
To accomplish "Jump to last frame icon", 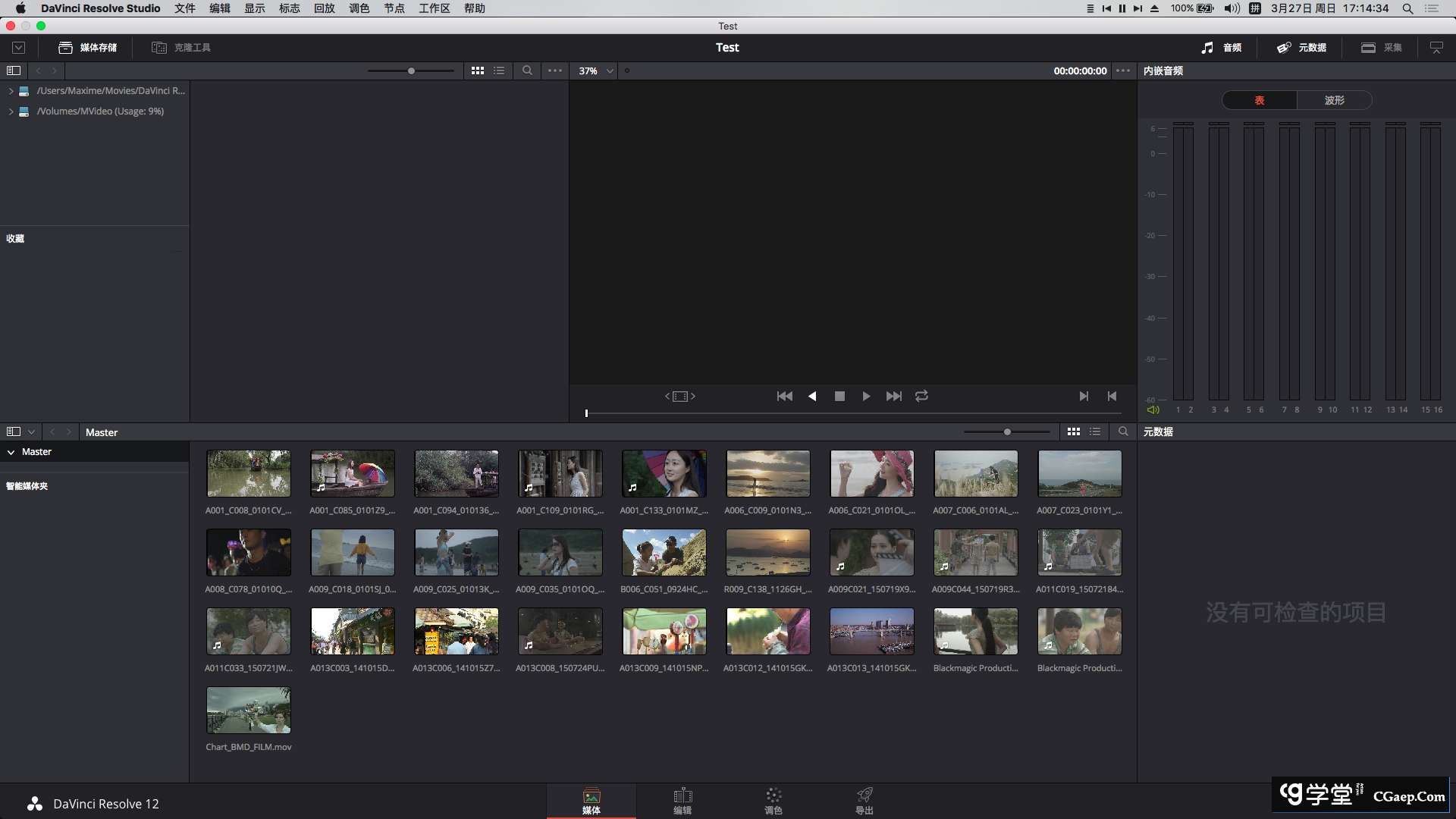I will tap(894, 396).
